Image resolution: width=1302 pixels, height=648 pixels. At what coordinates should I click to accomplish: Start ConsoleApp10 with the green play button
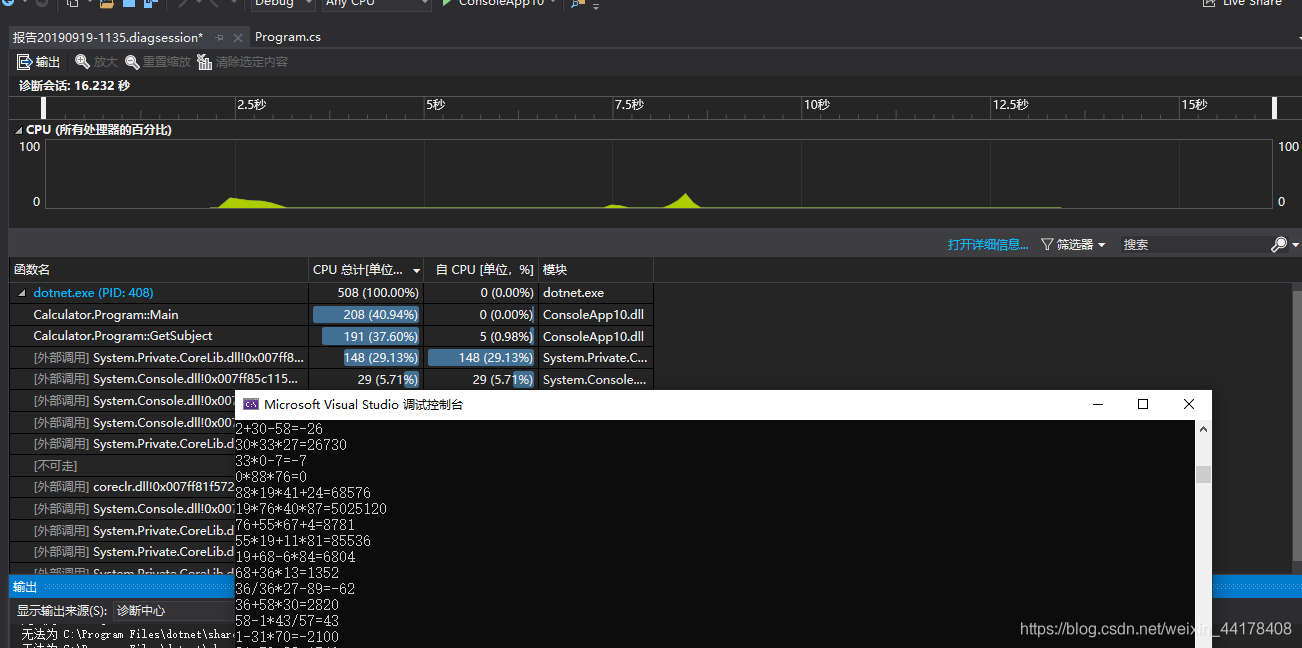[x=449, y=4]
